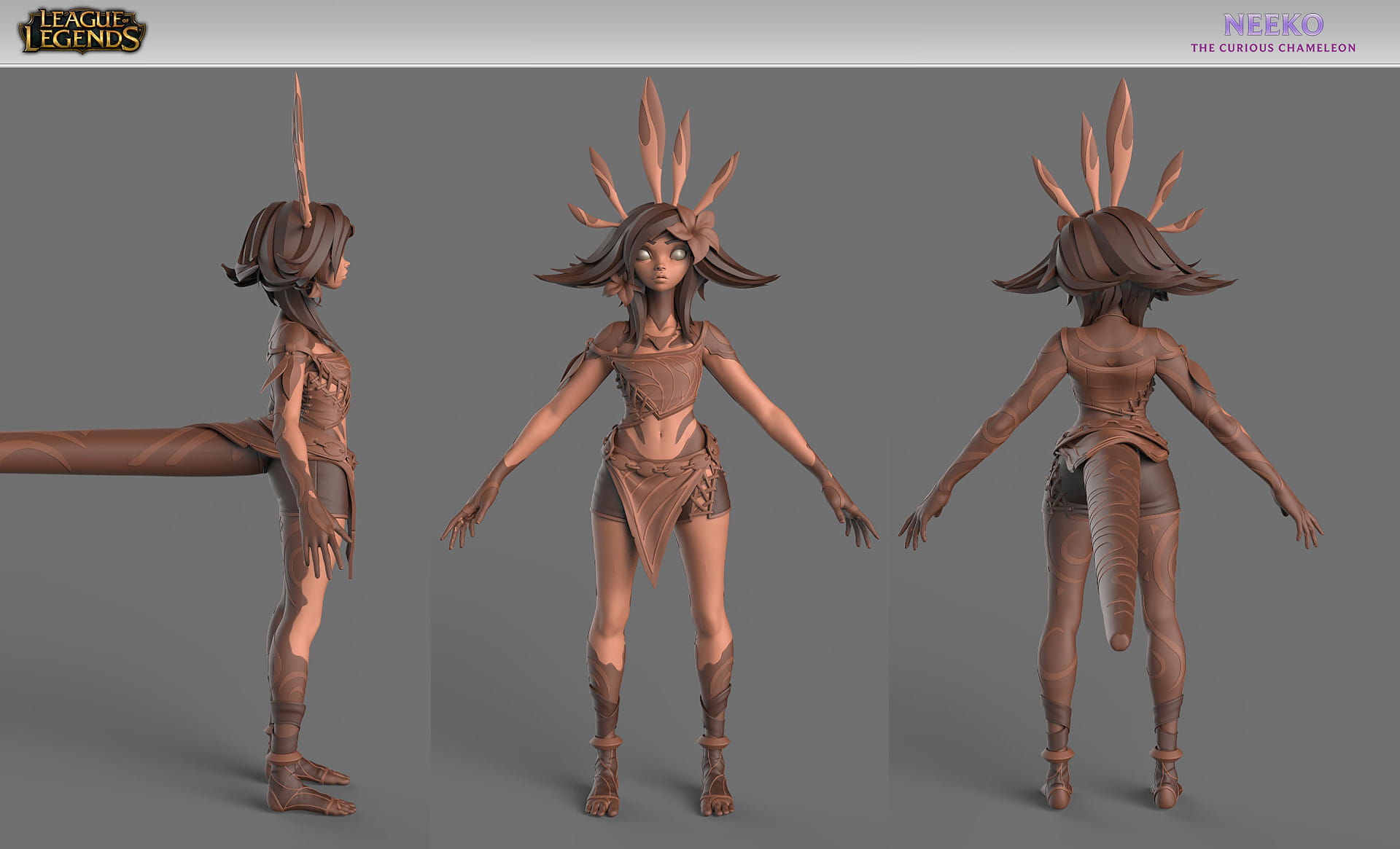Click the League of Legends logo

82,32
